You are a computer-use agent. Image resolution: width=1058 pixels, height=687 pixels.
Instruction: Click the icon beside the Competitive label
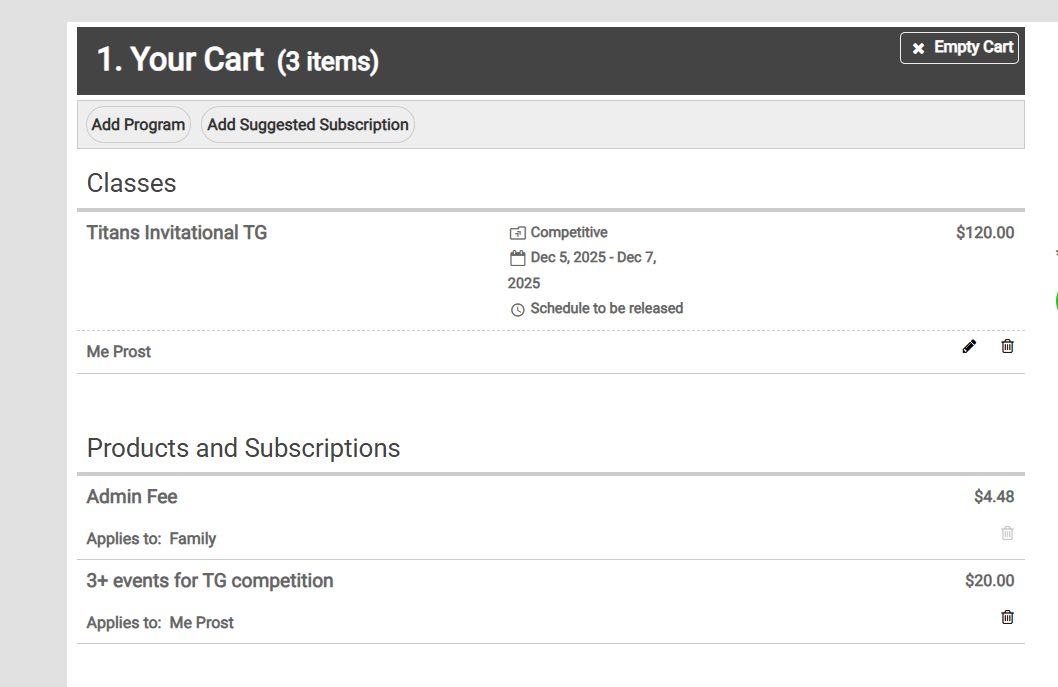[517, 233]
